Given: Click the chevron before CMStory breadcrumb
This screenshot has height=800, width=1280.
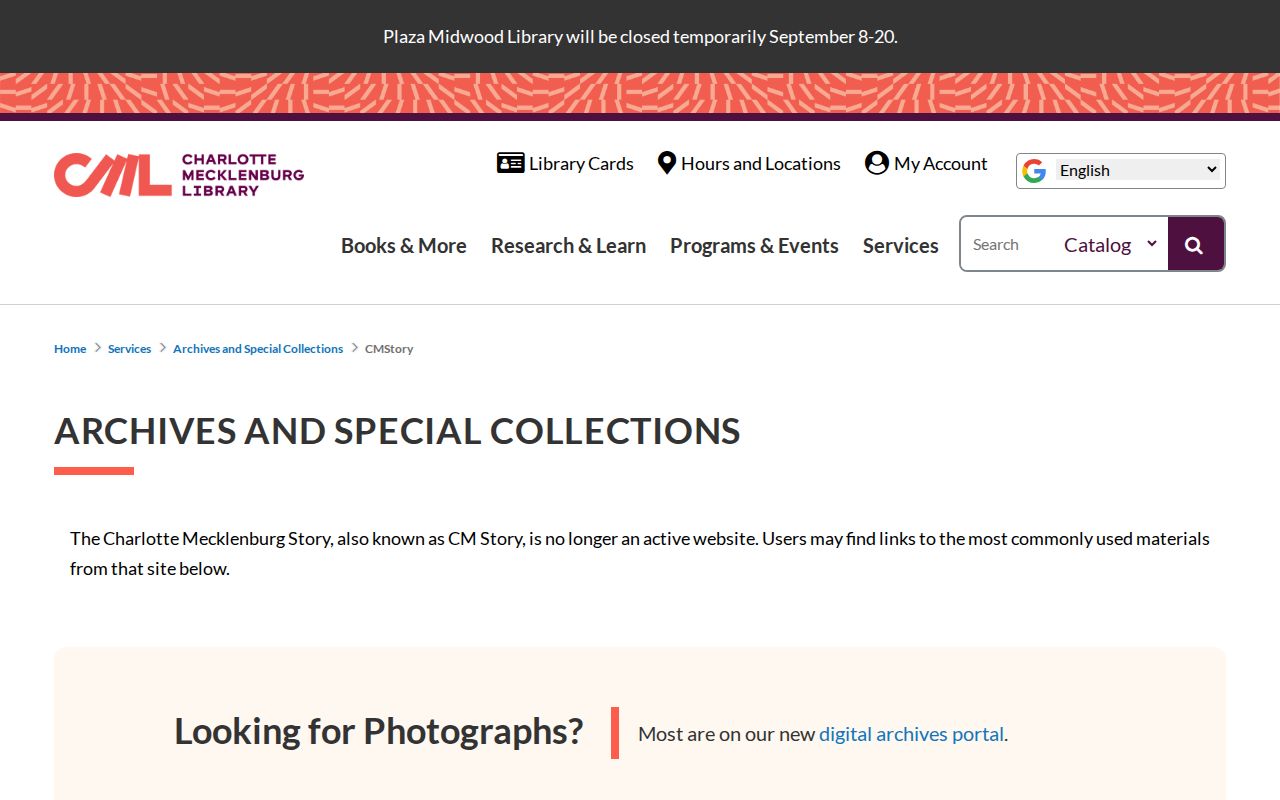Looking at the screenshot, I should coord(354,348).
